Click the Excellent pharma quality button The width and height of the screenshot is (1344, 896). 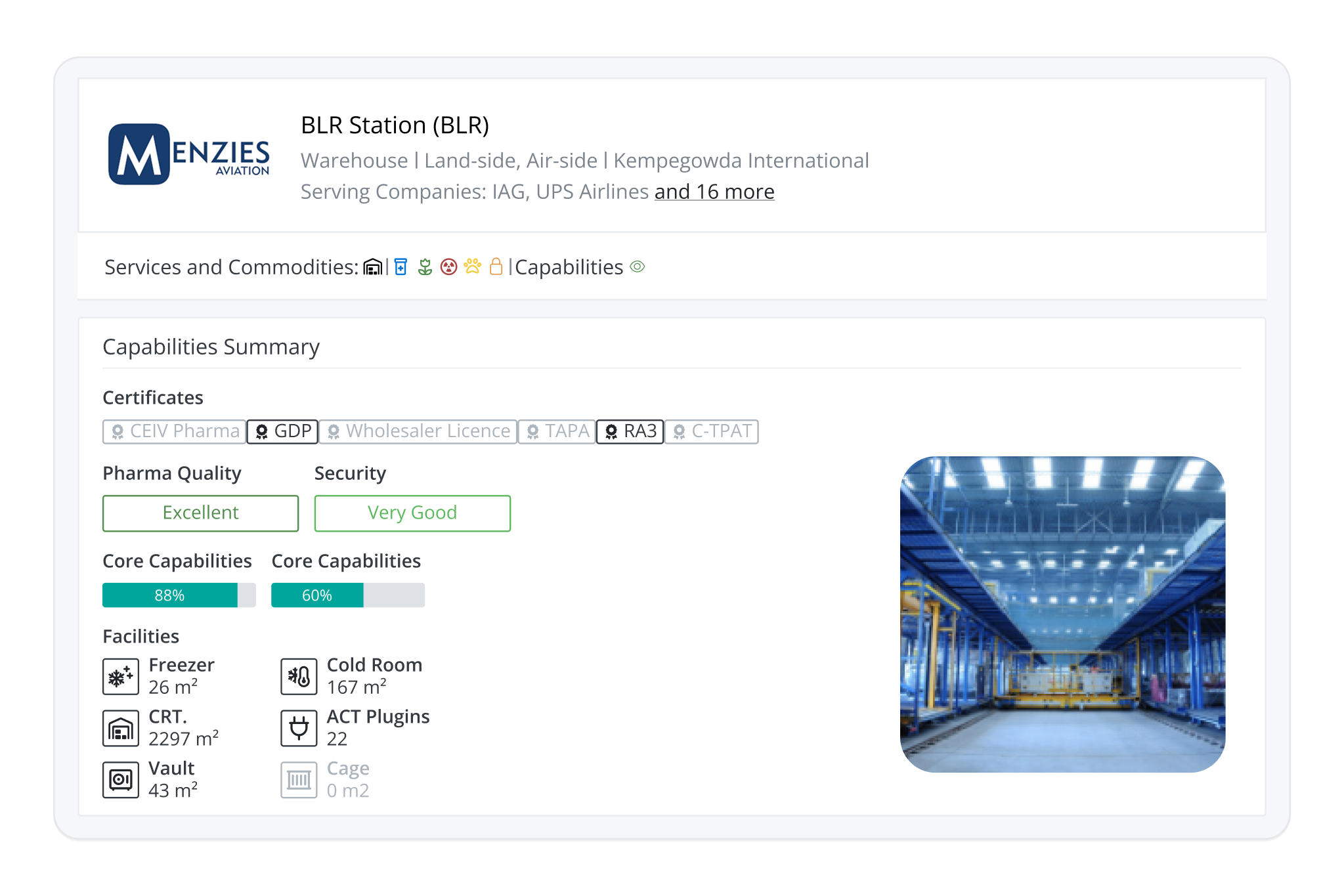click(200, 513)
